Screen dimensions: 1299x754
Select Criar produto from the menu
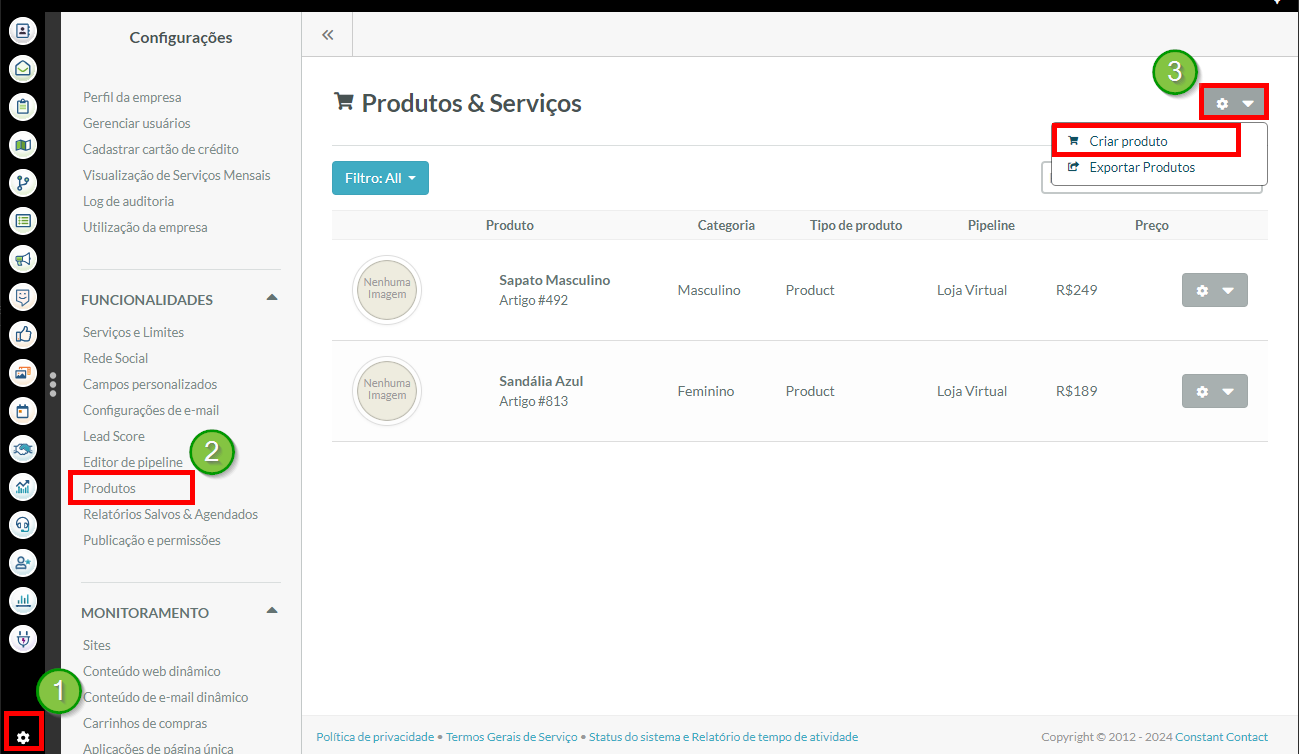[x=1128, y=141]
